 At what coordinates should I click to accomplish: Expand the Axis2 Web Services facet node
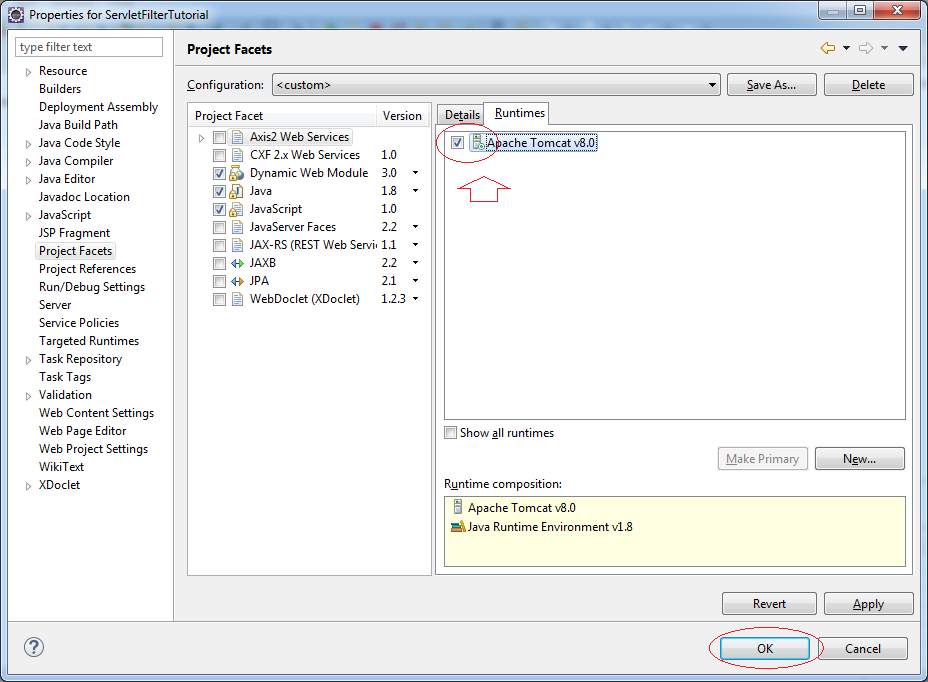tap(201, 138)
